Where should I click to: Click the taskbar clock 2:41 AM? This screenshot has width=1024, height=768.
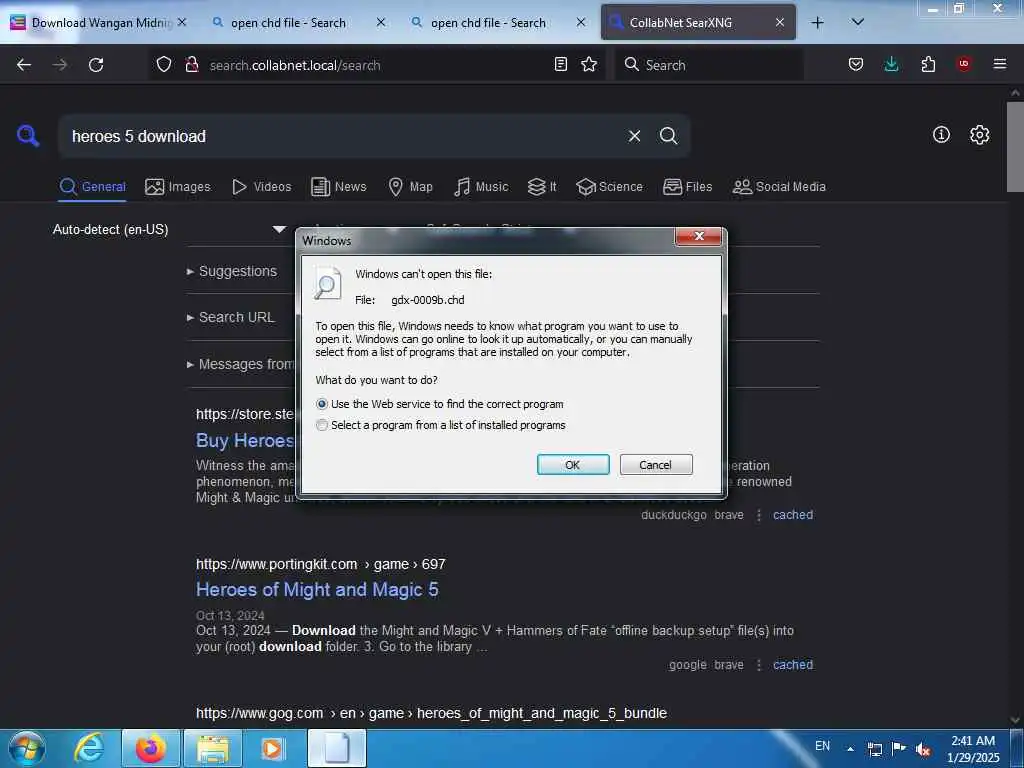[x=972, y=749]
